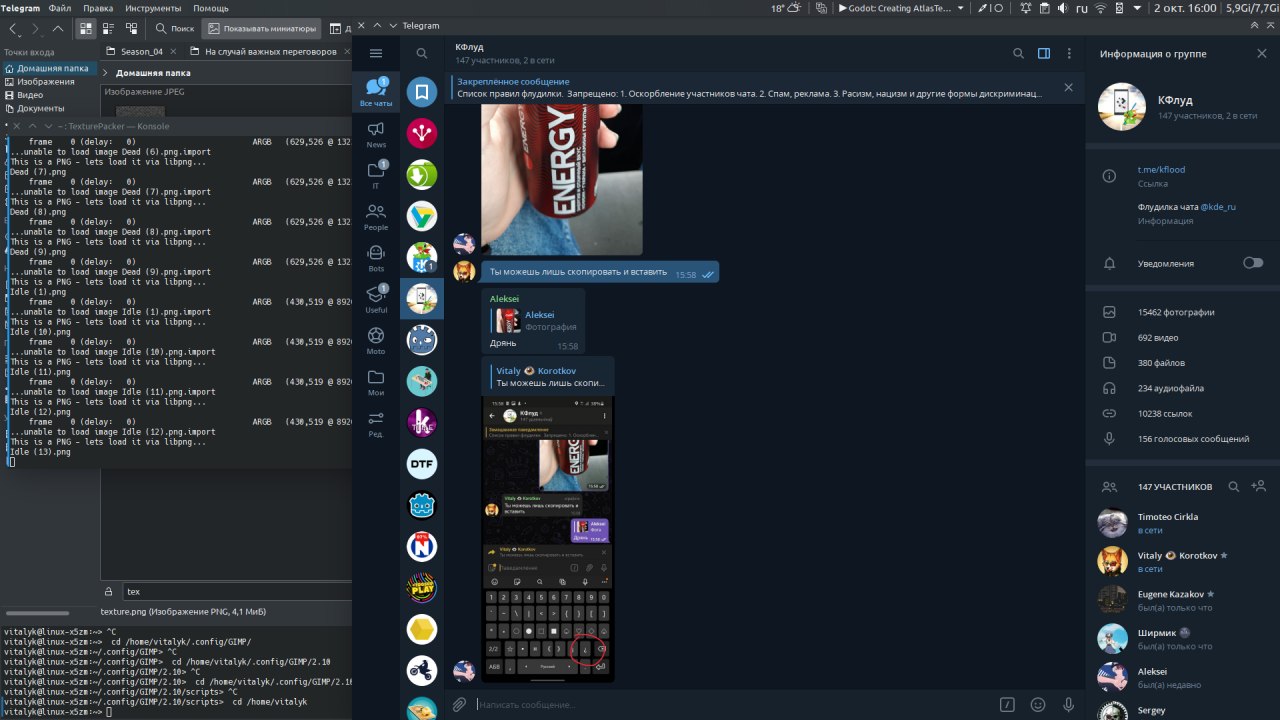The width and height of the screenshot is (1280, 720).
Task: Select member Eugene Kazakov
Action: (1182, 600)
